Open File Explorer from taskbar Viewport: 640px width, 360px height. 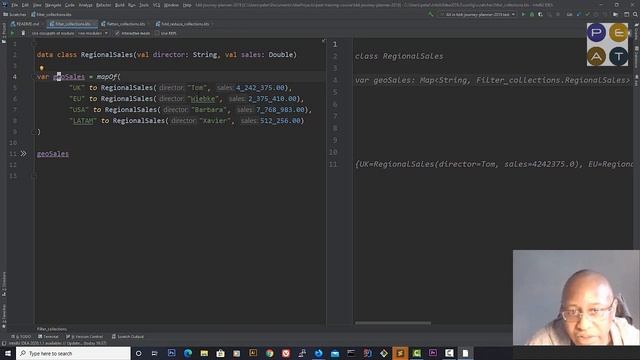click(204, 353)
